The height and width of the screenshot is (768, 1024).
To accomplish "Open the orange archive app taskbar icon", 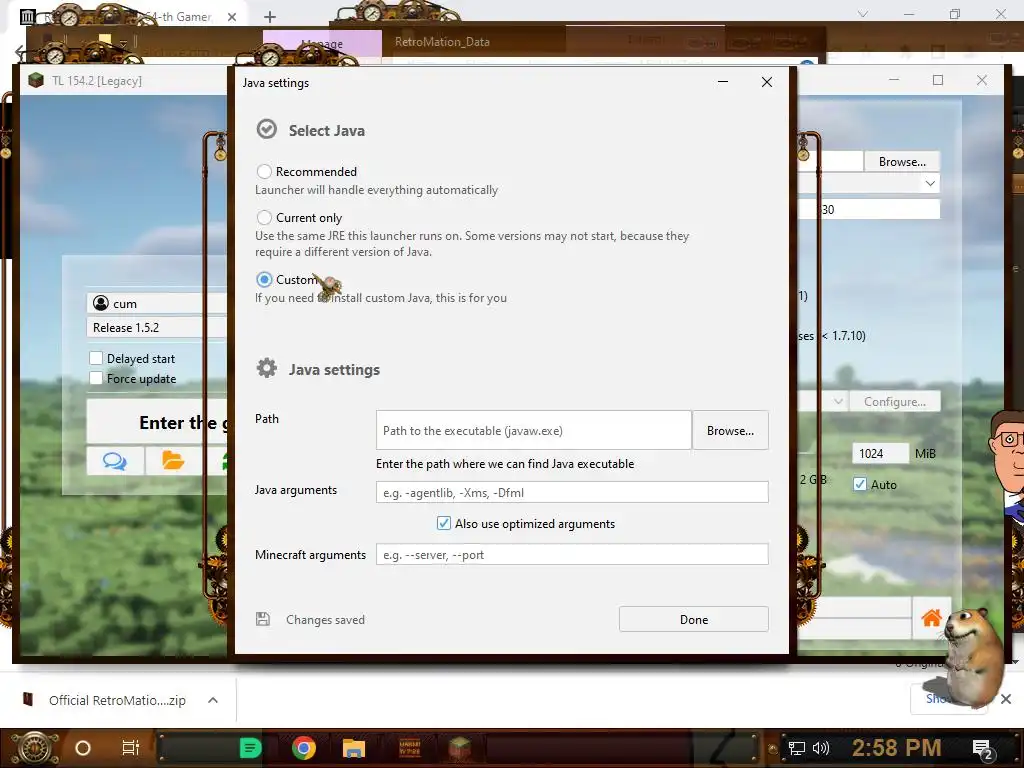I will coord(409,748).
